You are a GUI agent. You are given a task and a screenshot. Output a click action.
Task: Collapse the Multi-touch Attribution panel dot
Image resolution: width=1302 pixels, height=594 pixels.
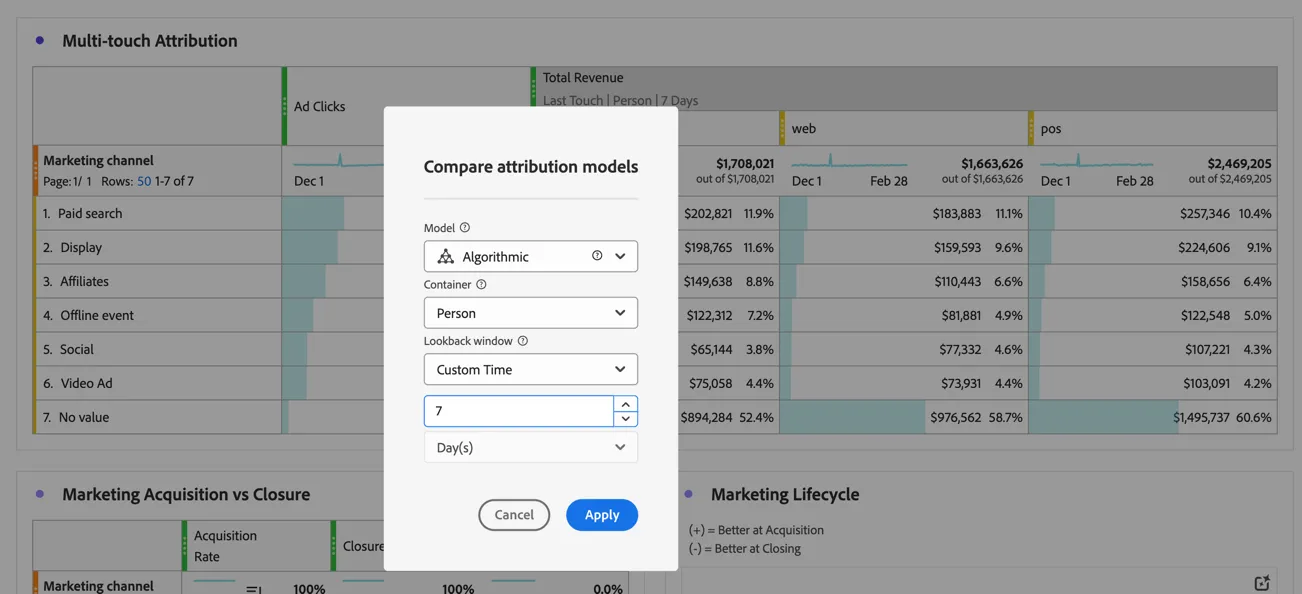click(x=40, y=41)
